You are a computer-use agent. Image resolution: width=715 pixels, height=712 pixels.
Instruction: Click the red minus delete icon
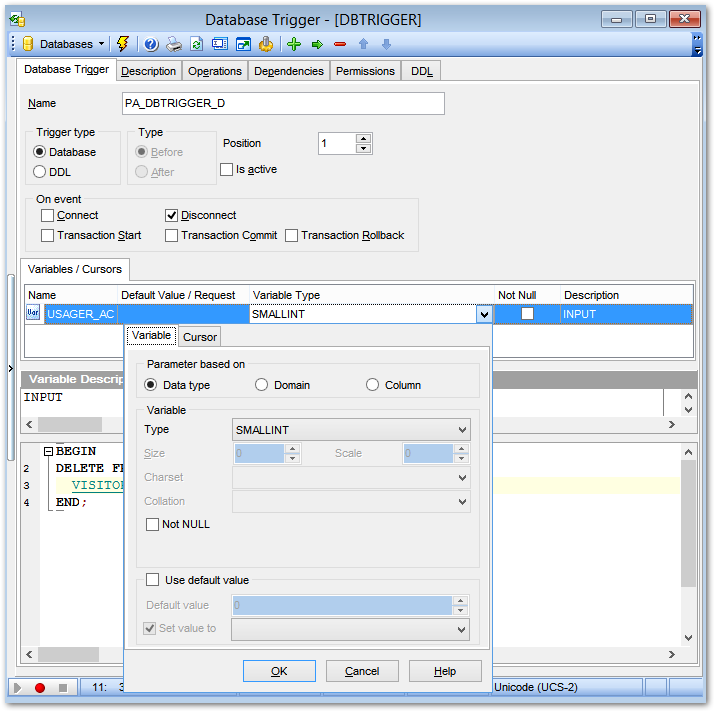click(x=340, y=44)
